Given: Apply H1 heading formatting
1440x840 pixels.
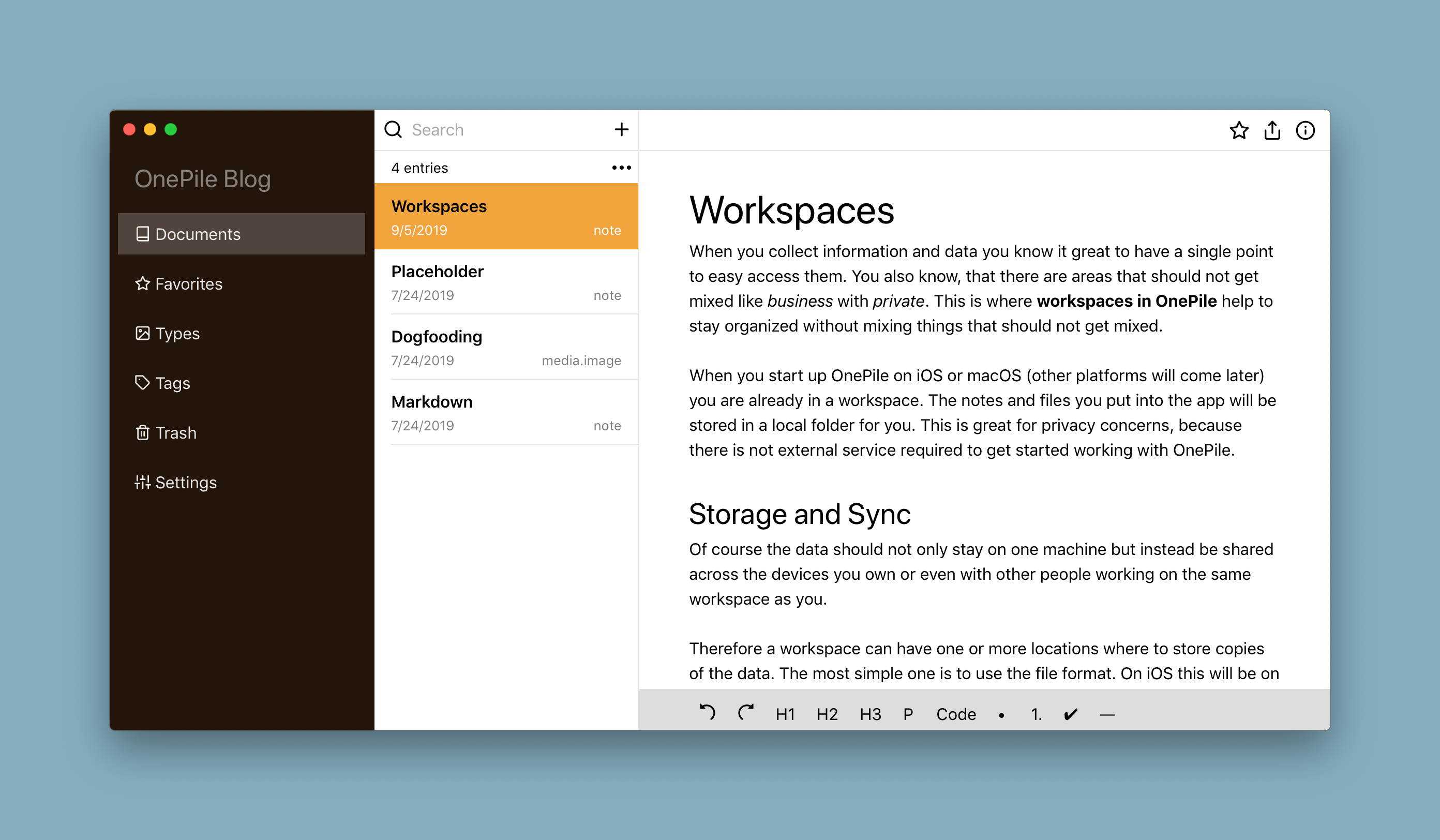Looking at the screenshot, I should (x=785, y=714).
